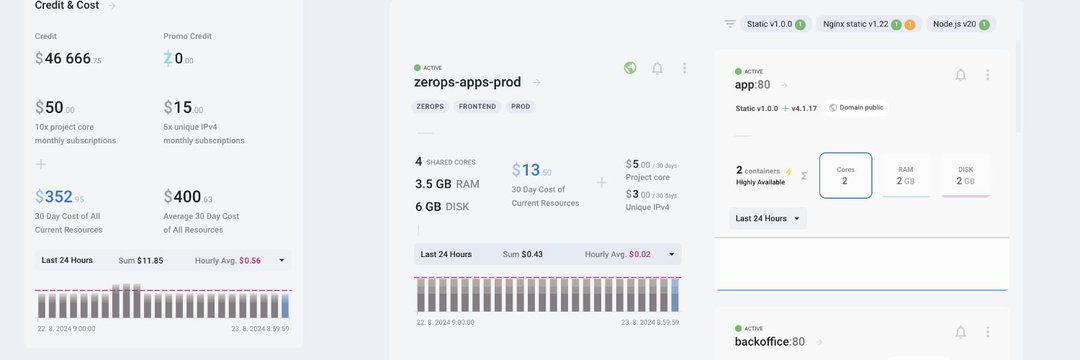The width and height of the screenshot is (1080, 360).
Task: Filter by Static v1.0.0 chip
Action: (x=776, y=24)
